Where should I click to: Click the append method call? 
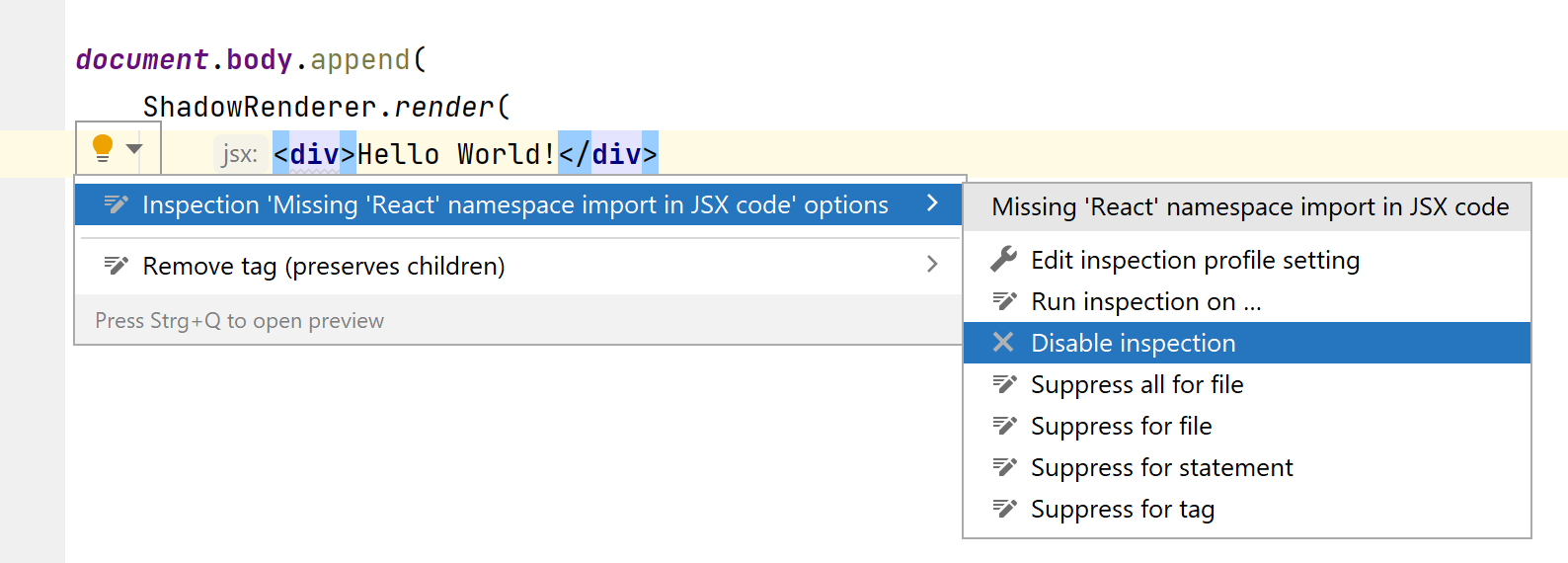point(360,60)
